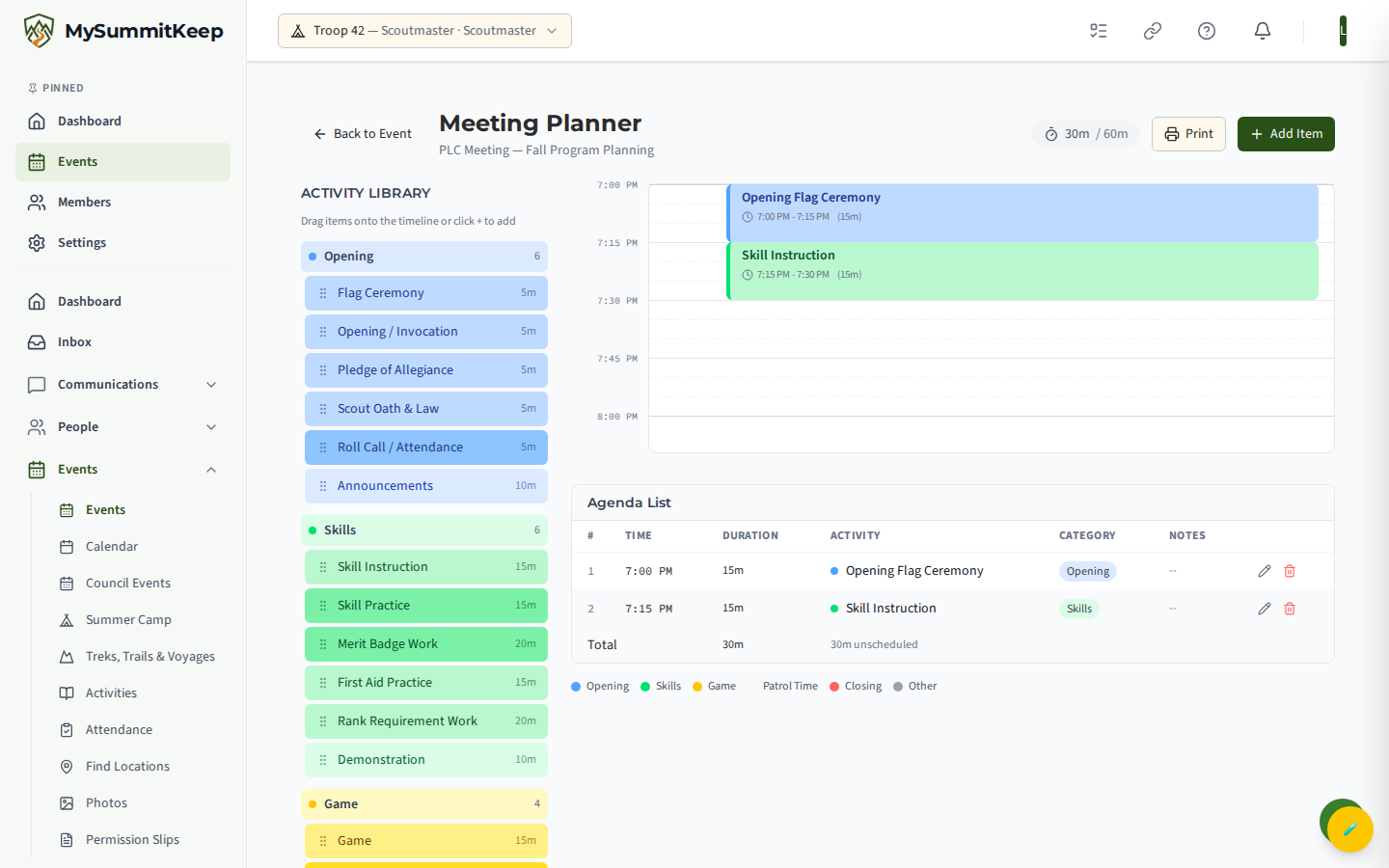Open Summer Camp in sidebar
The image size is (1389, 868).
[139, 620]
